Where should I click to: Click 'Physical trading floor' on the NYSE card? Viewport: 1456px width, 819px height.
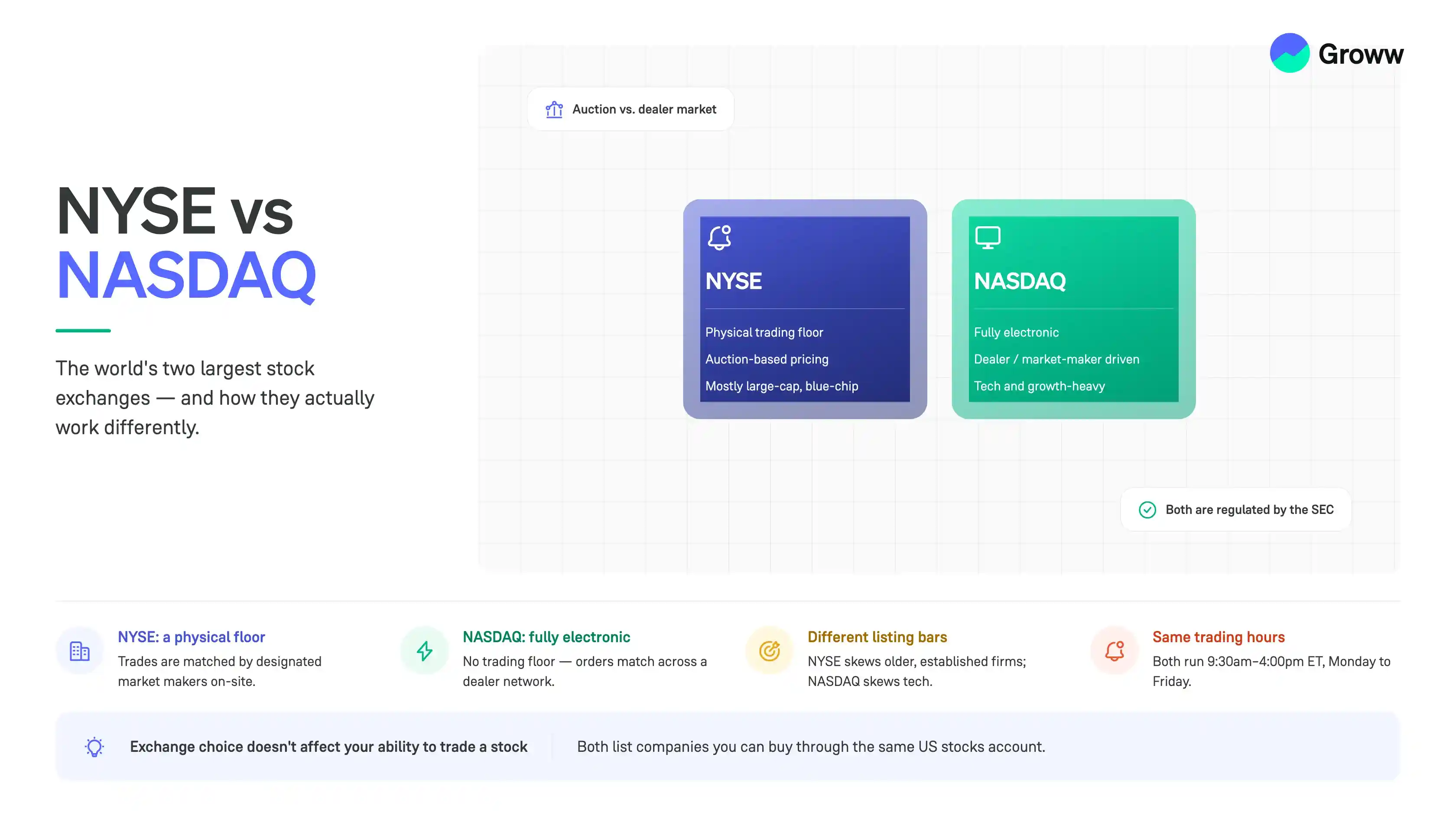click(x=764, y=332)
